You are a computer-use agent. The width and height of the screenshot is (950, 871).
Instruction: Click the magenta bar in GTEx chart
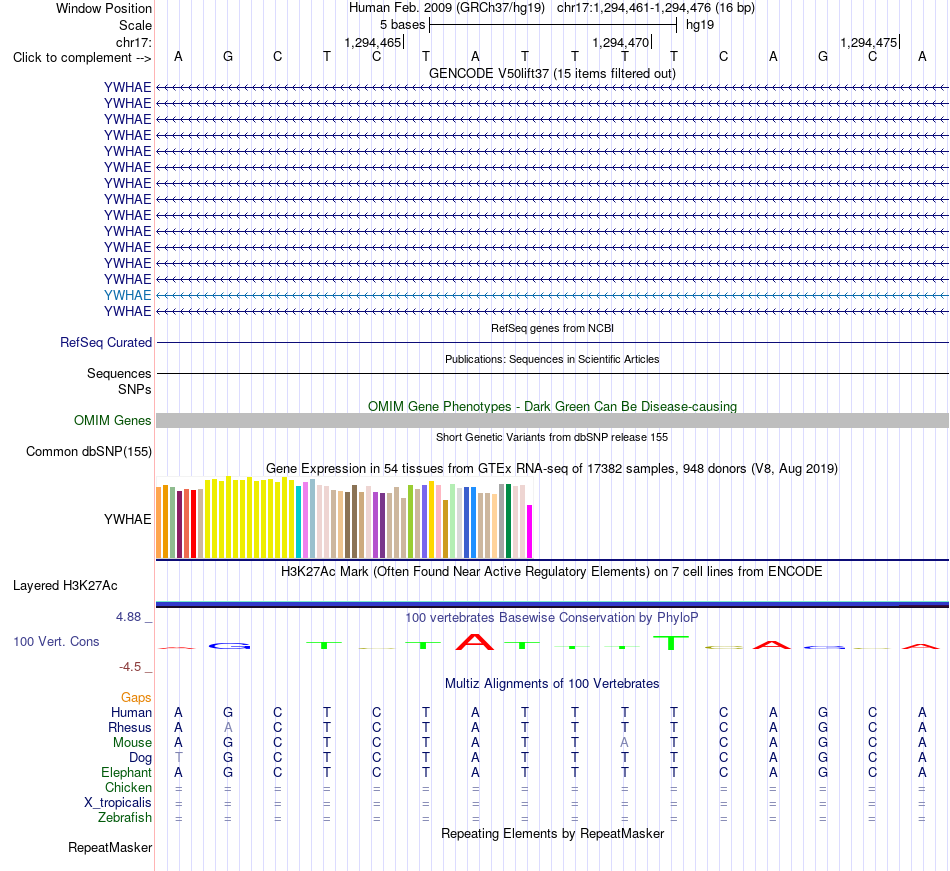tap(530, 531)
